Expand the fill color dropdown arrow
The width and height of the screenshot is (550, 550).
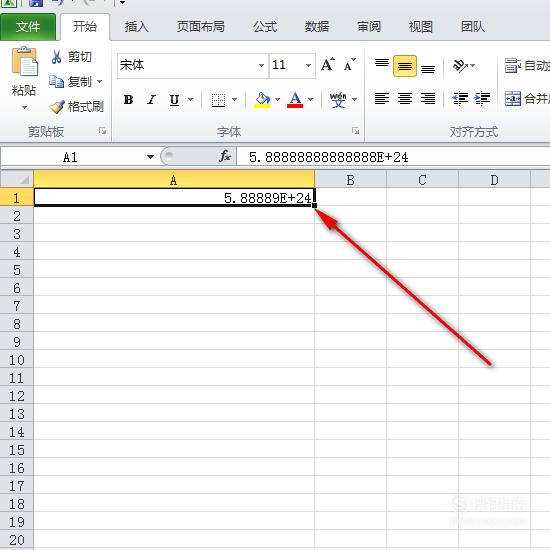tap(277, 100)
